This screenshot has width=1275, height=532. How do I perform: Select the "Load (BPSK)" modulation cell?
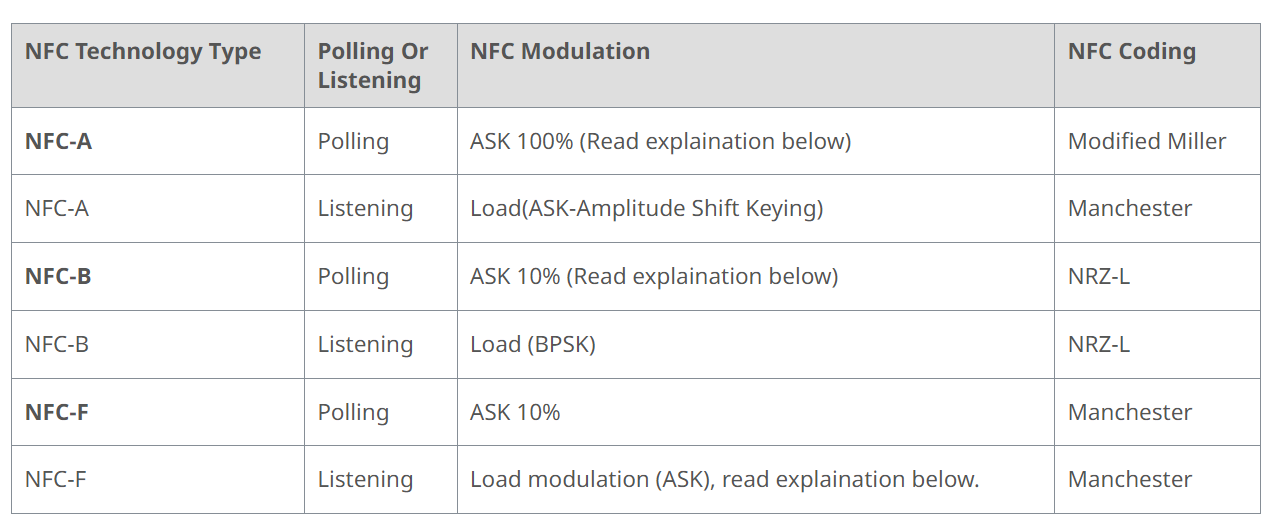(x=533, y=345)
